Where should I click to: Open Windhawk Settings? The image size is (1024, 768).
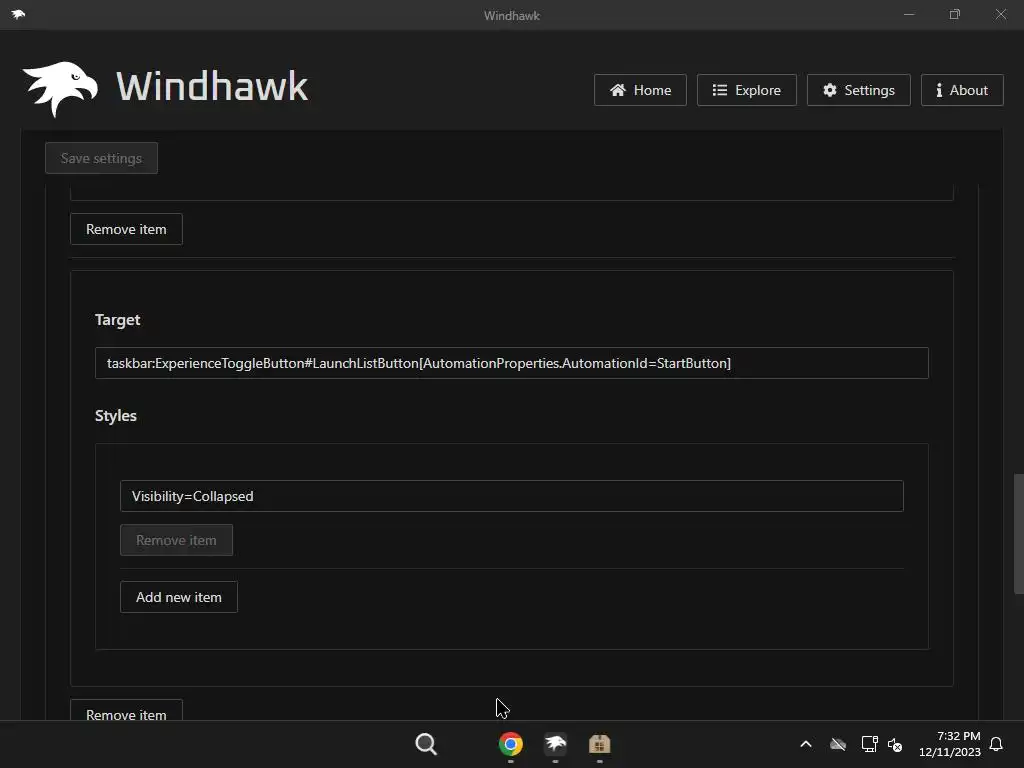point(859,90)
